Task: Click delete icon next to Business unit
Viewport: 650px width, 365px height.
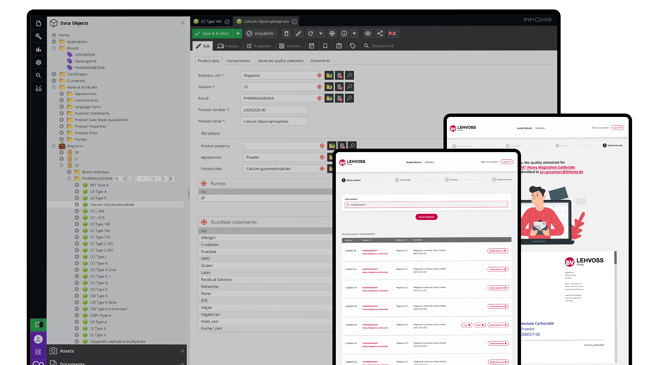Action: click(x=340, y=75)
